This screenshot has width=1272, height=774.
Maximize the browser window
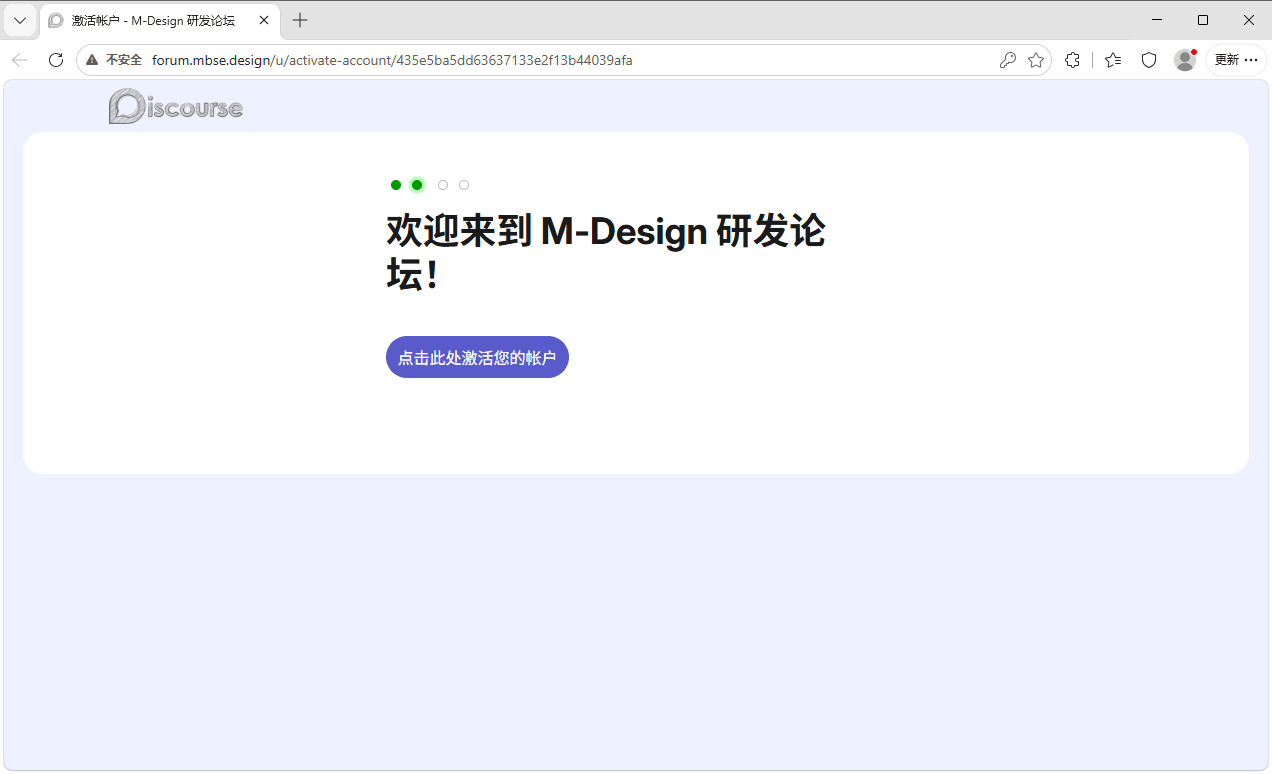click(x=1203, y=20)
